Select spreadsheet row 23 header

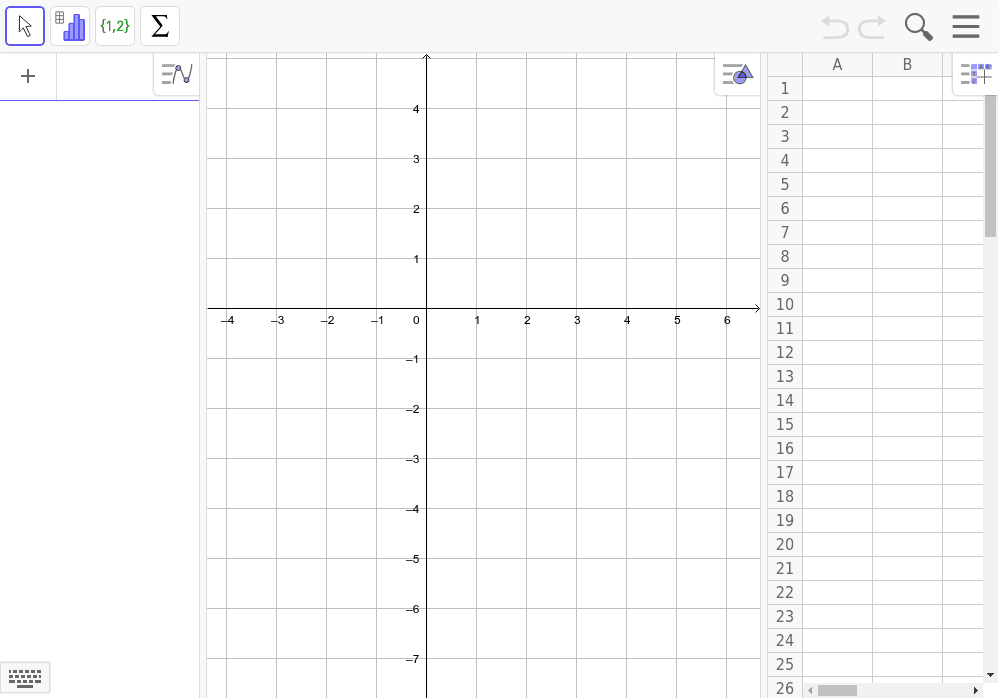(x=785, y=616)
